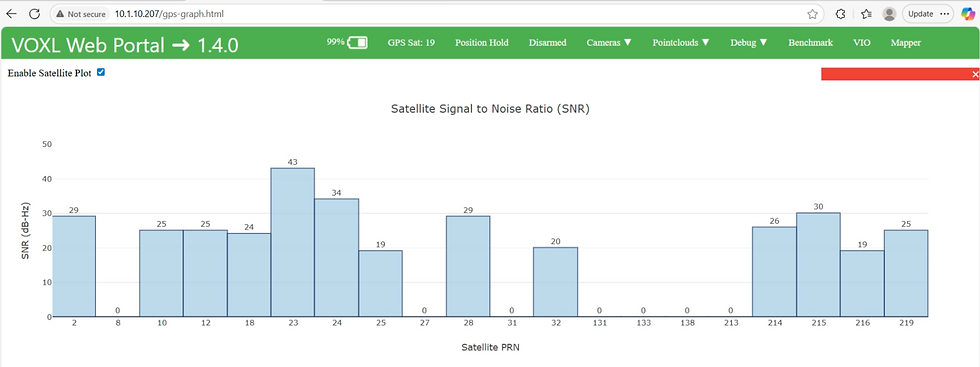The width and height of the screenshot is (980, 367).
Task: Expand the Debug dropdown menu
Action: 749,43
